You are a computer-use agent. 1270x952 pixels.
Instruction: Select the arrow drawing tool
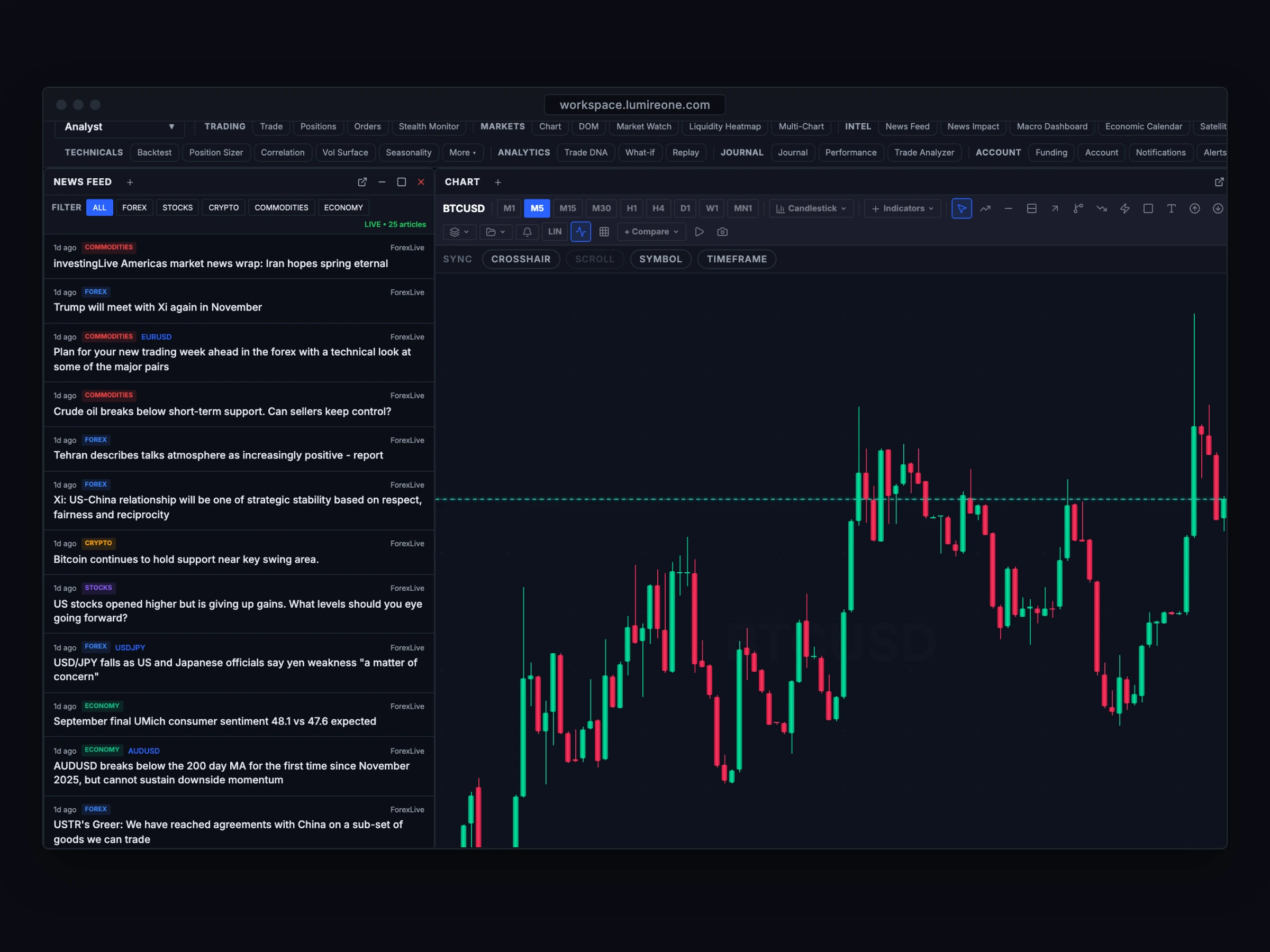tap(1055, 208)
